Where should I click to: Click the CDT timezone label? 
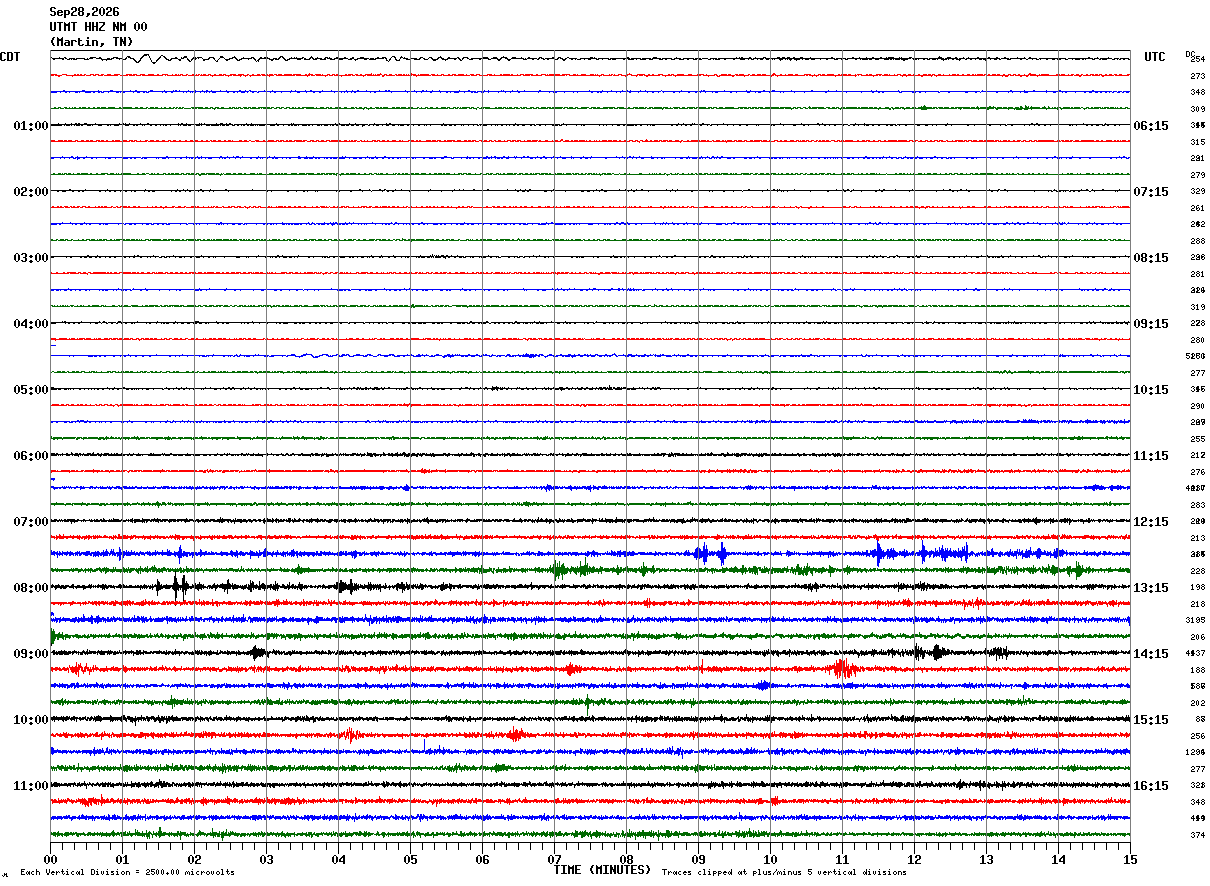point(10,57)
